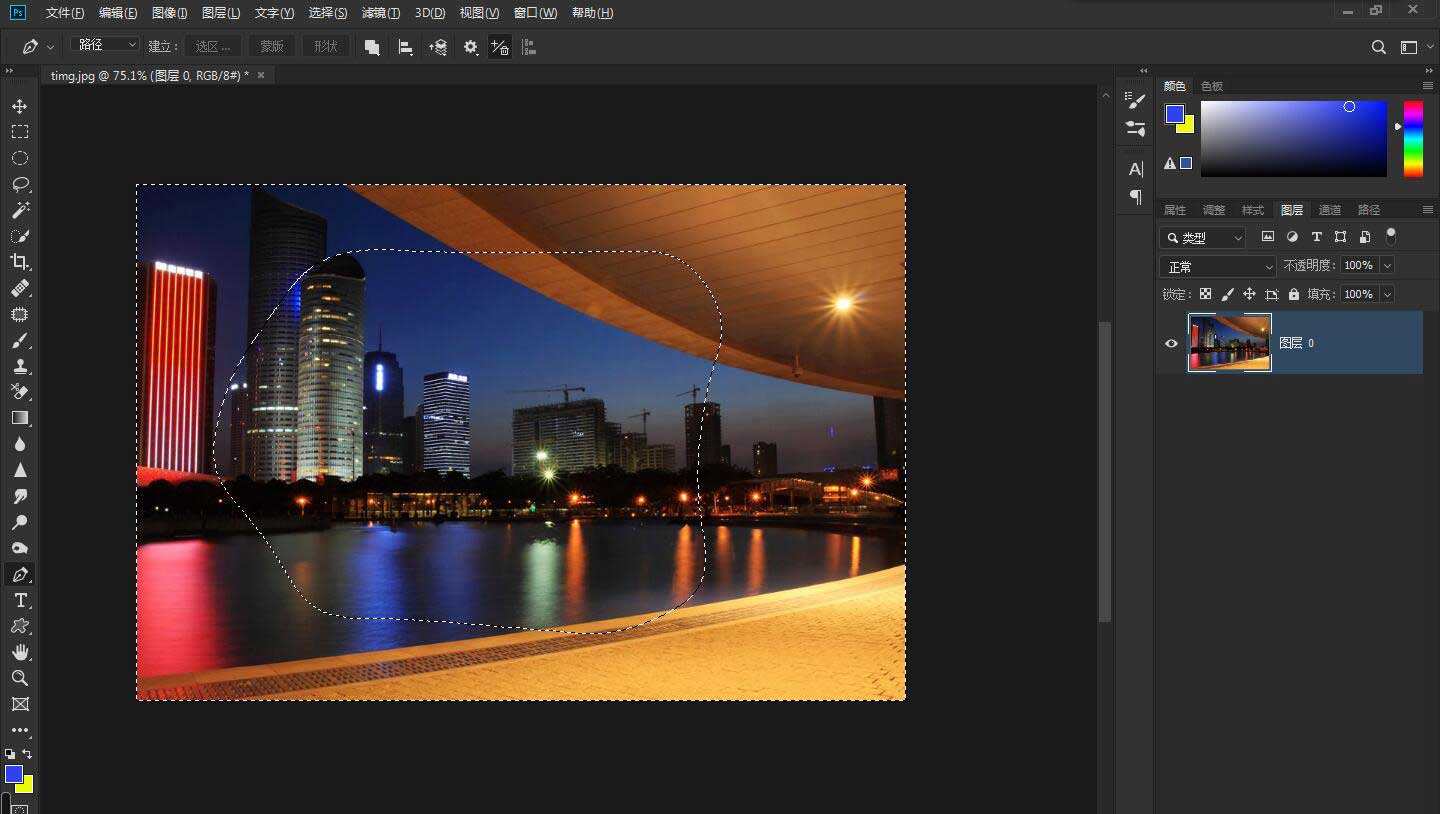
Task: Toggle lock all (padlock) for layer
Action: [1294, 294]
